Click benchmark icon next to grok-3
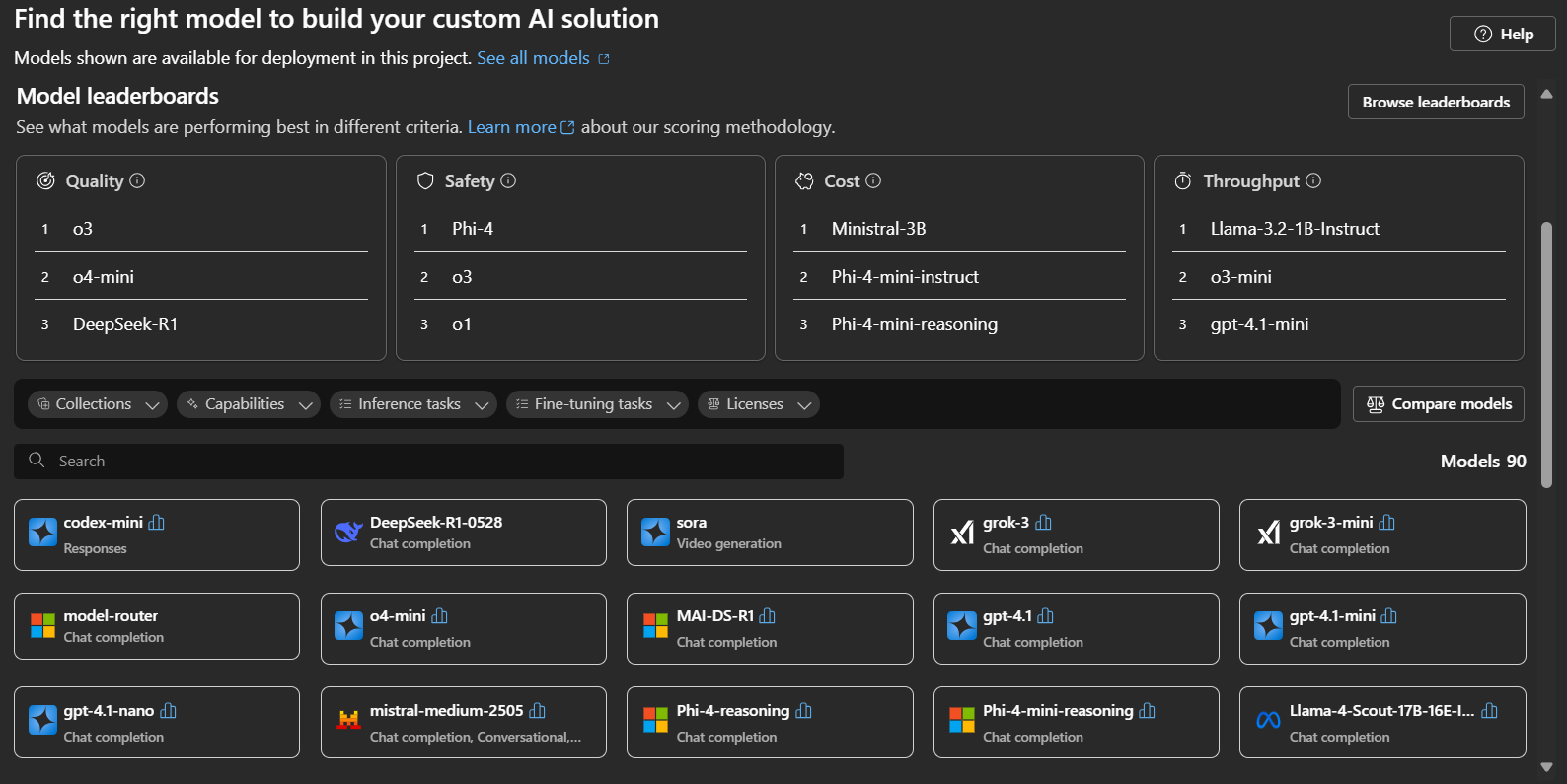This screenshot has width=1567, height=784. point(1043,522)
